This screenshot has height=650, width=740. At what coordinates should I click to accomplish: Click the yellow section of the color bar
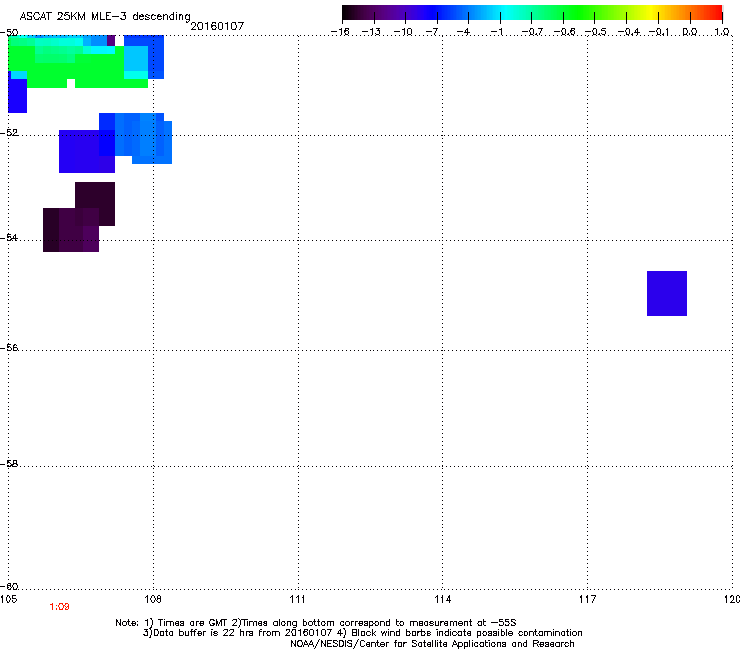point(651,13)
